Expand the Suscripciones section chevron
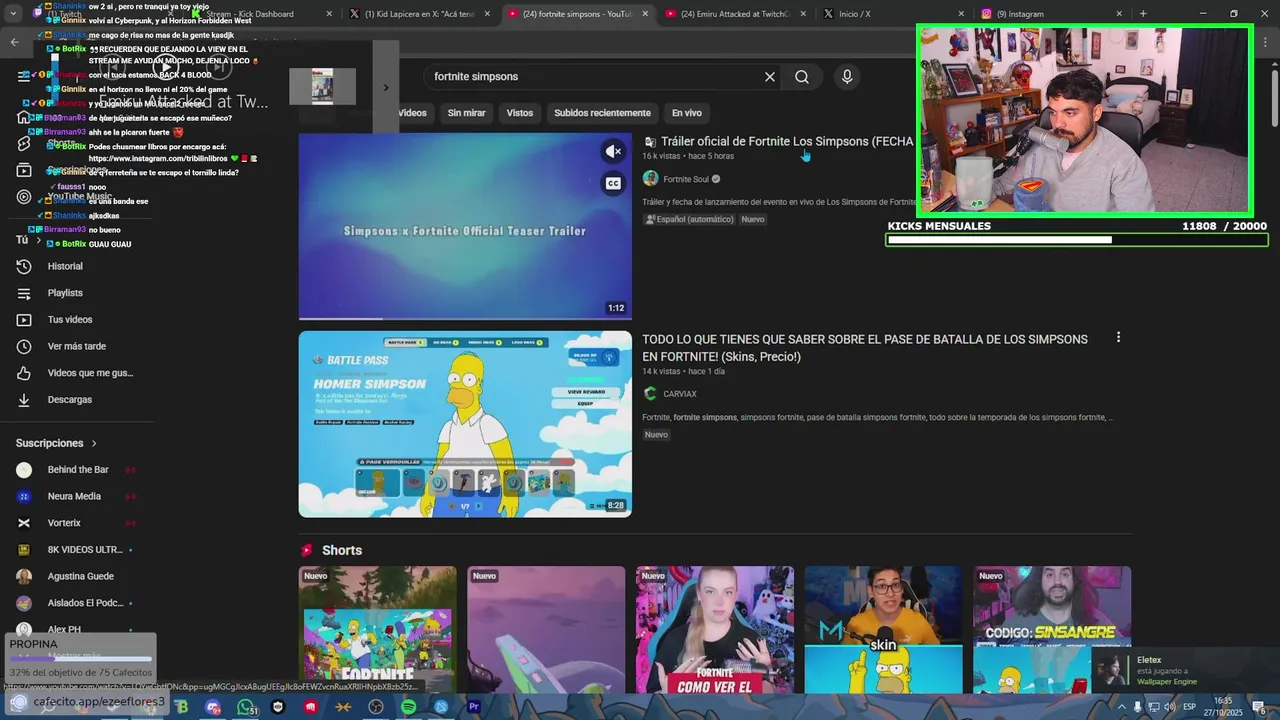1280x720 pixels. pyautogui.click(x=94, y=443)
